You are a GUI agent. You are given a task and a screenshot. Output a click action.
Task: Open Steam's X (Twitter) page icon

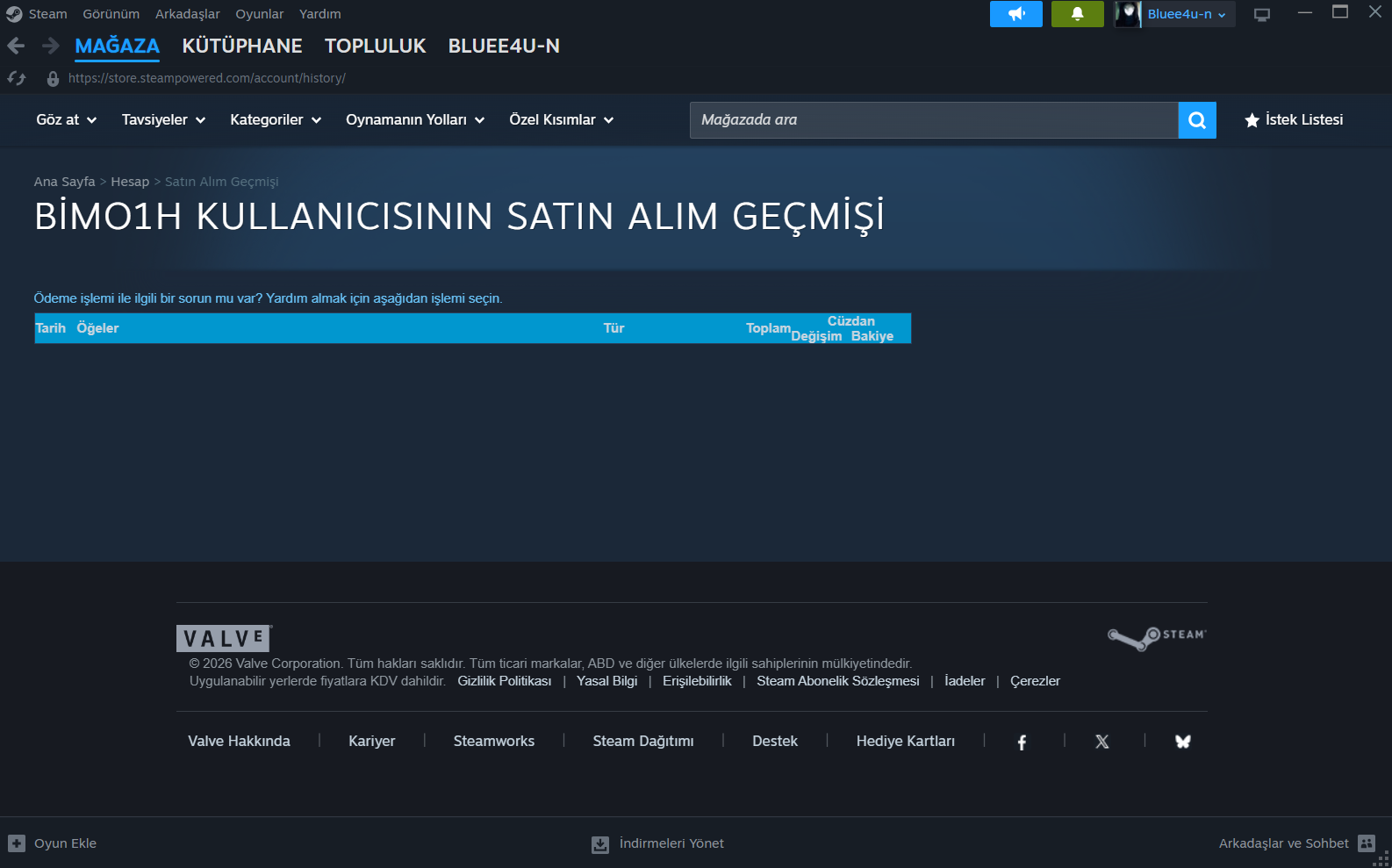tap(1102, 742)
